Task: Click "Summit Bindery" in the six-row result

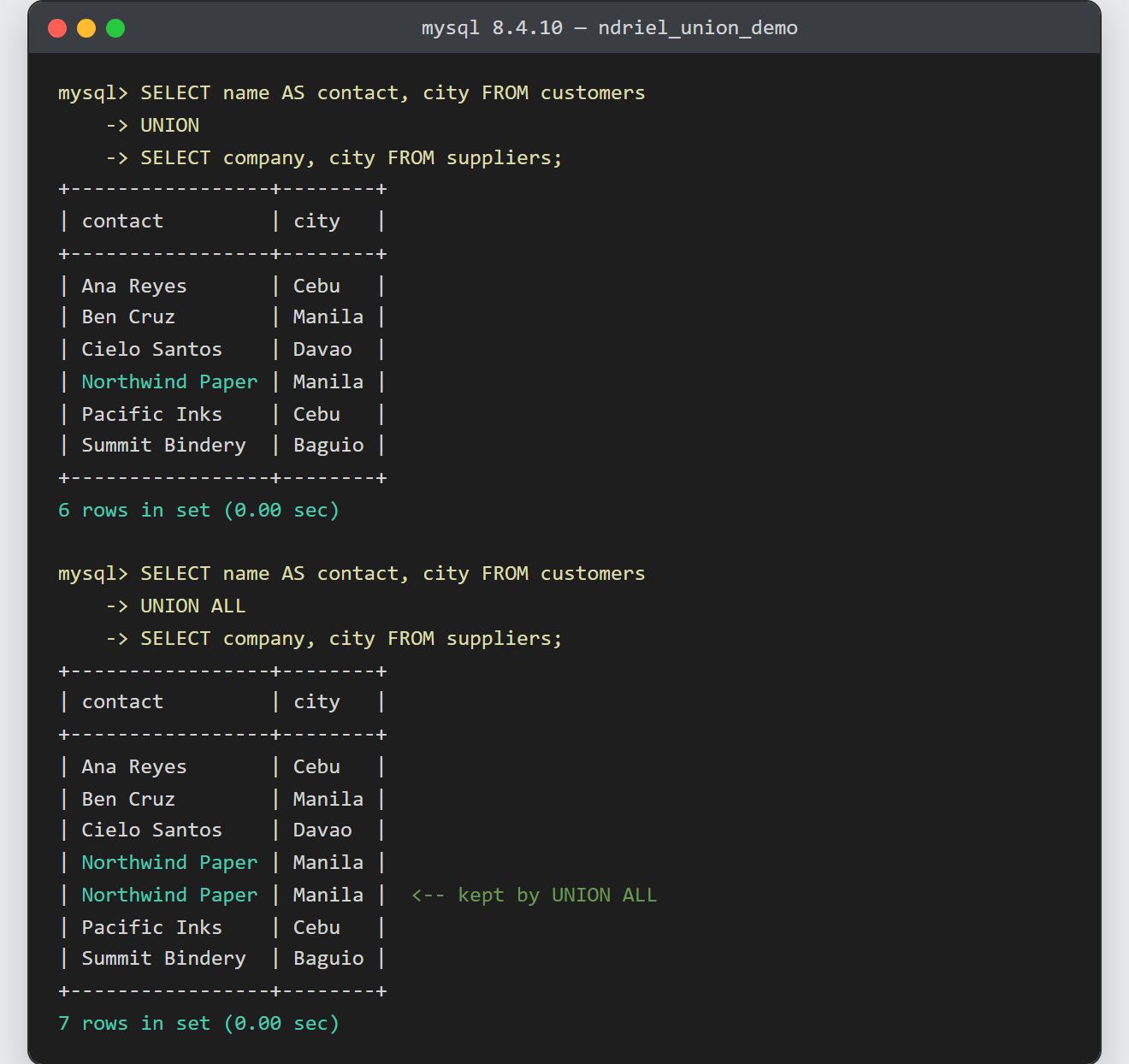Action: pos(163,446)
